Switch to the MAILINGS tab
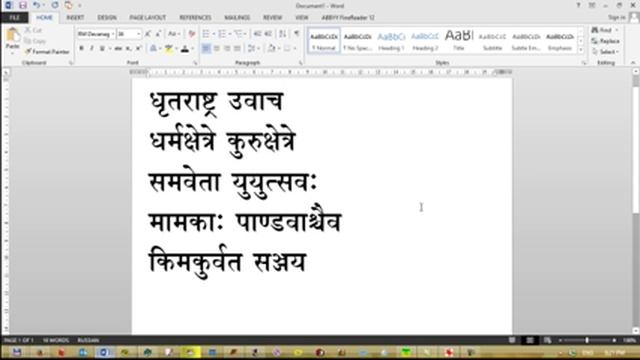640x360 pixels. tap(237, 18)
